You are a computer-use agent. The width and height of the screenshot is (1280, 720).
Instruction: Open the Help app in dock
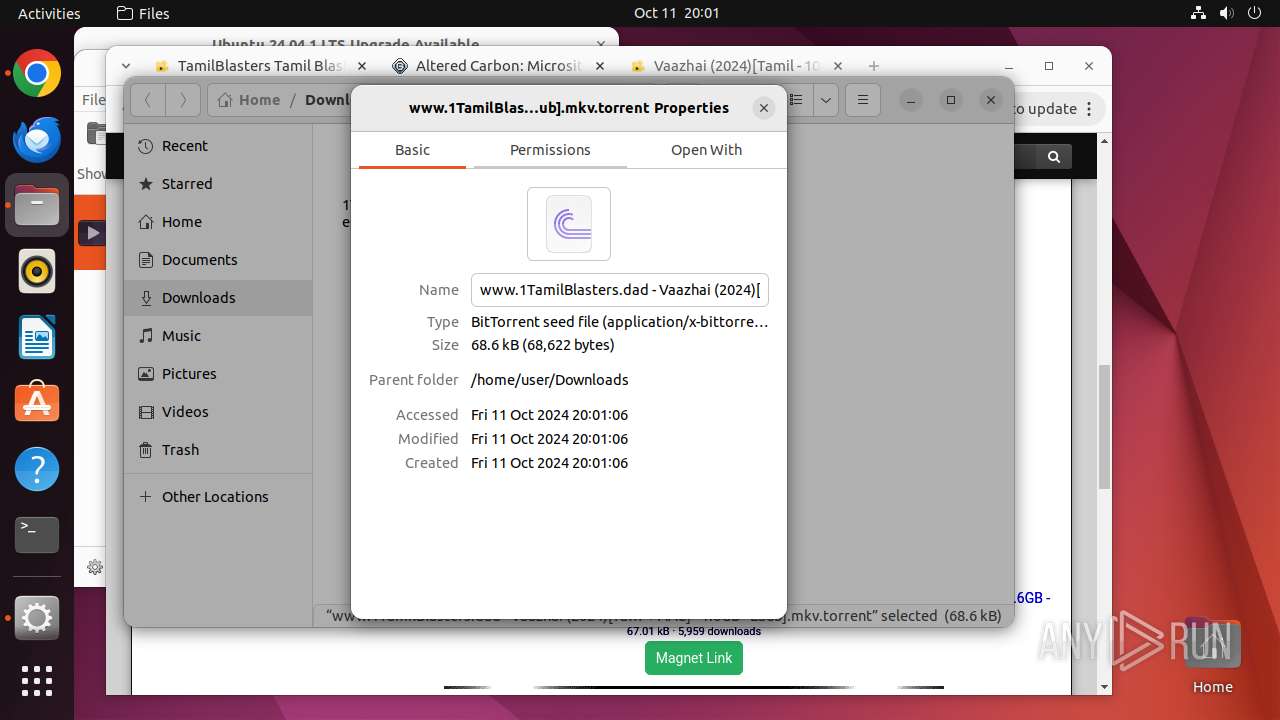[37, 469]
